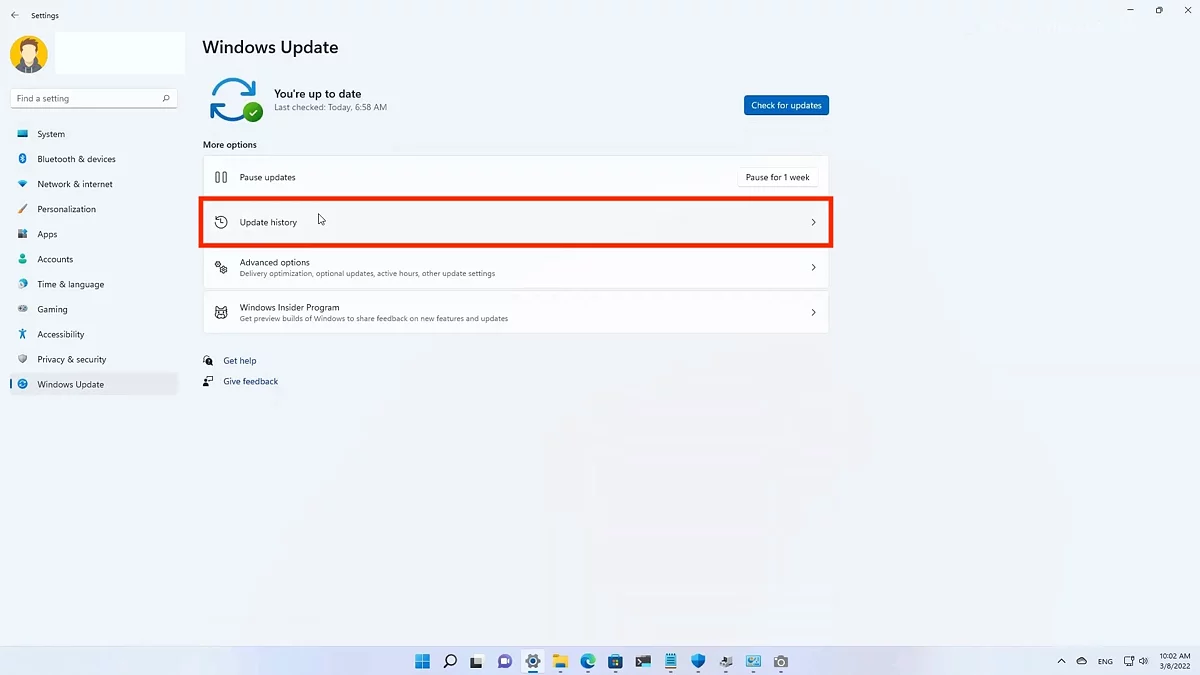Open Microsoft Store from the taskbar

coord(615,661)
